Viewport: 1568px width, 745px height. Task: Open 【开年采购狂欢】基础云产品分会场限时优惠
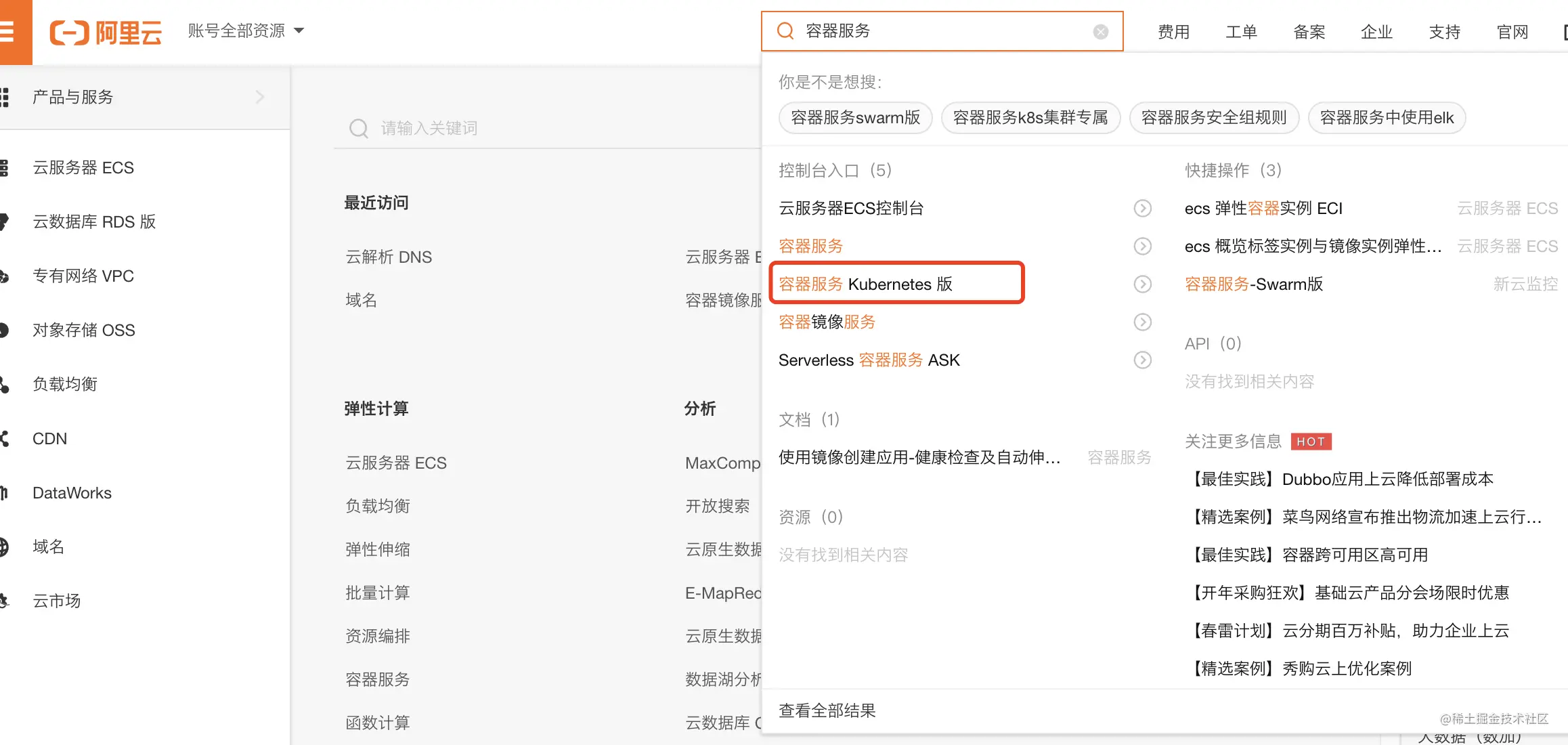[x=1349, y=593]
